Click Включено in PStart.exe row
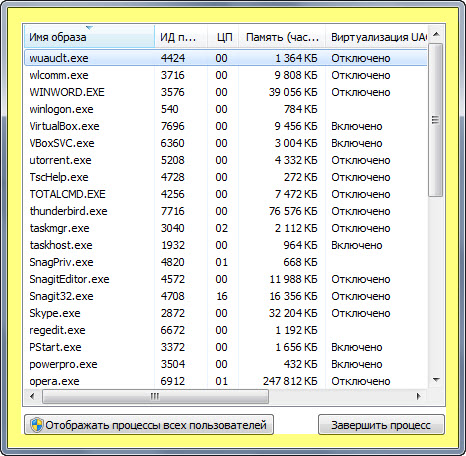Viewport: 466px width, 456px height. tap(357, 347)
